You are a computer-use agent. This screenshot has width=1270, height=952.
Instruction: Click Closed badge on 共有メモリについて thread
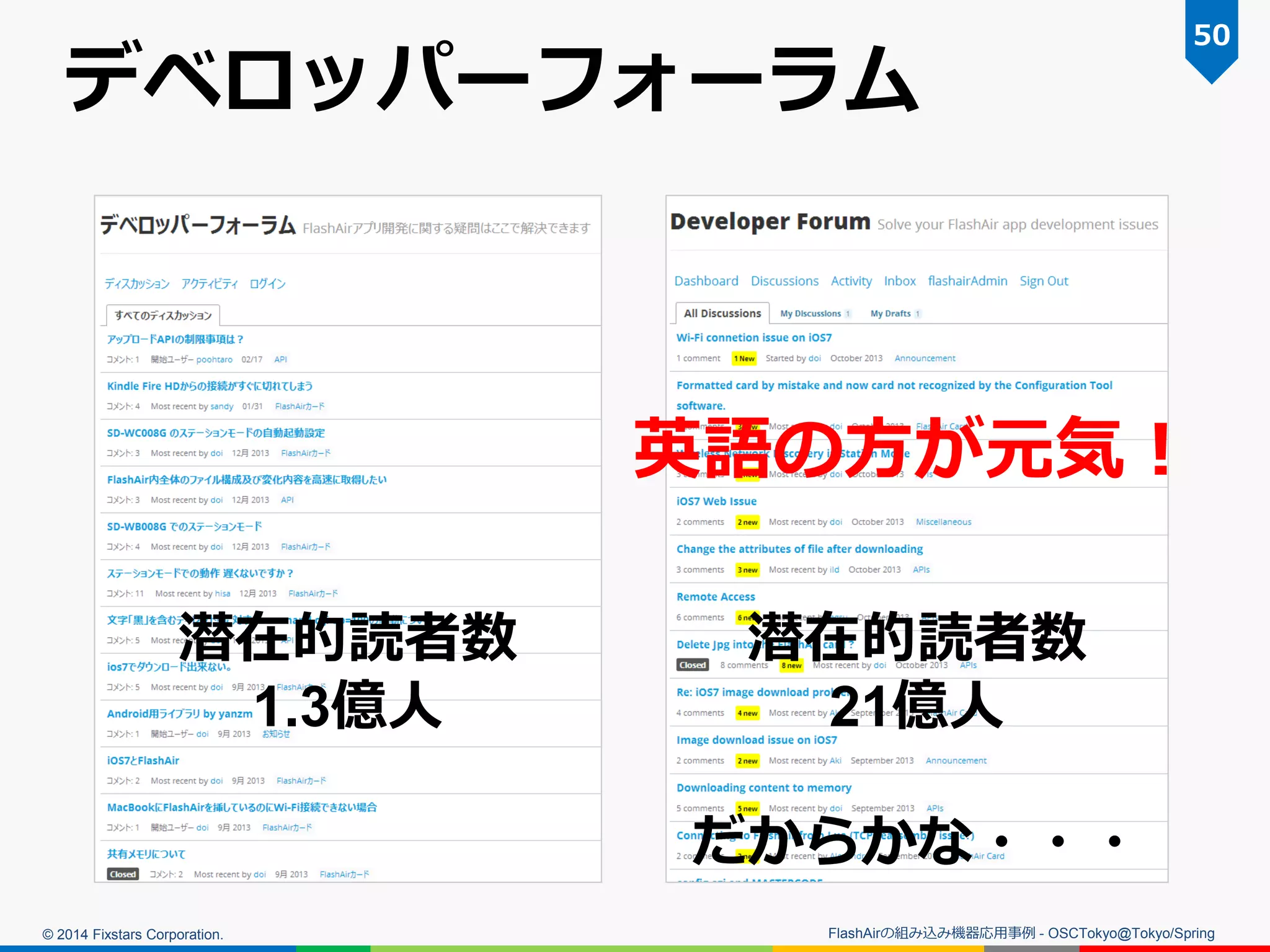click(x=123, y=875)
